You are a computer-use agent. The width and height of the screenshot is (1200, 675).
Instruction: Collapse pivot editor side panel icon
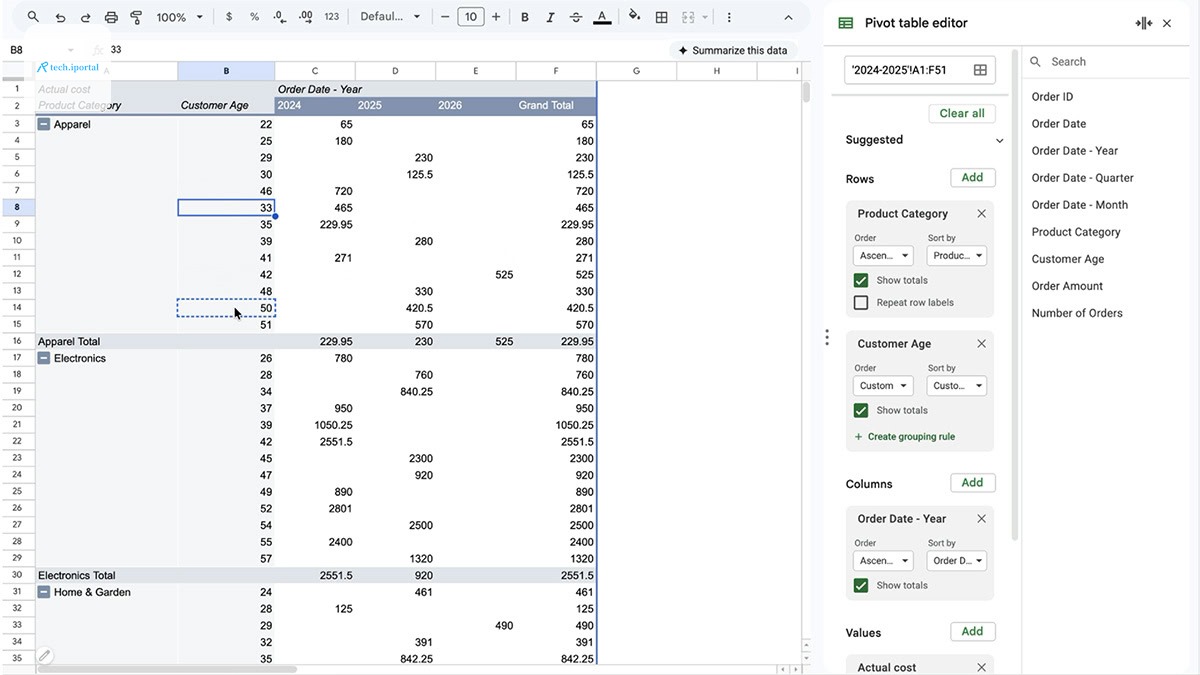pos(1144,23)
